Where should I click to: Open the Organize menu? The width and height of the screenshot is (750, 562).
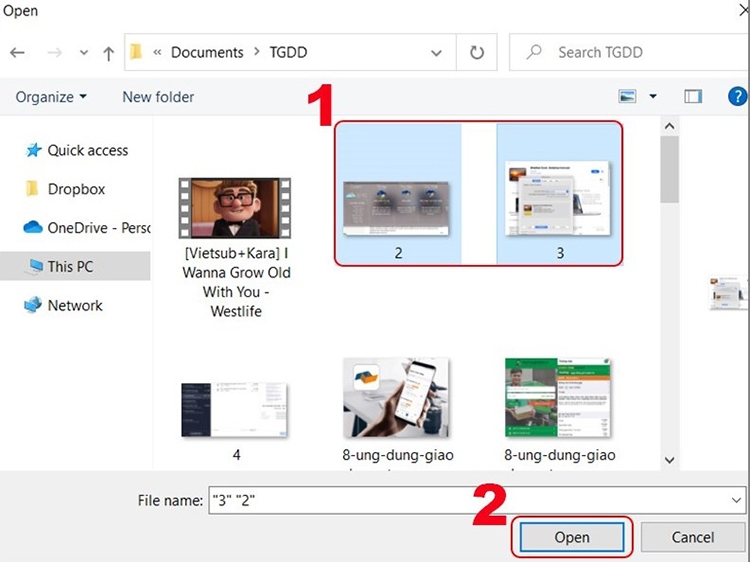point(51,97)
